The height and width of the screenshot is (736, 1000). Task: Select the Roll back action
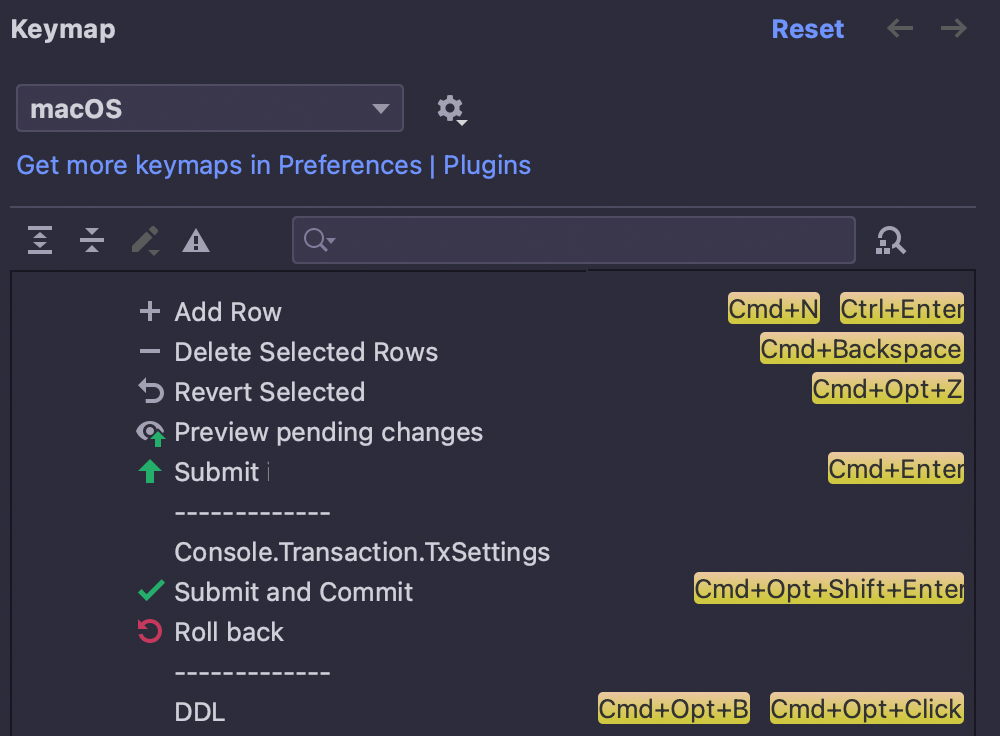(229, 632)
